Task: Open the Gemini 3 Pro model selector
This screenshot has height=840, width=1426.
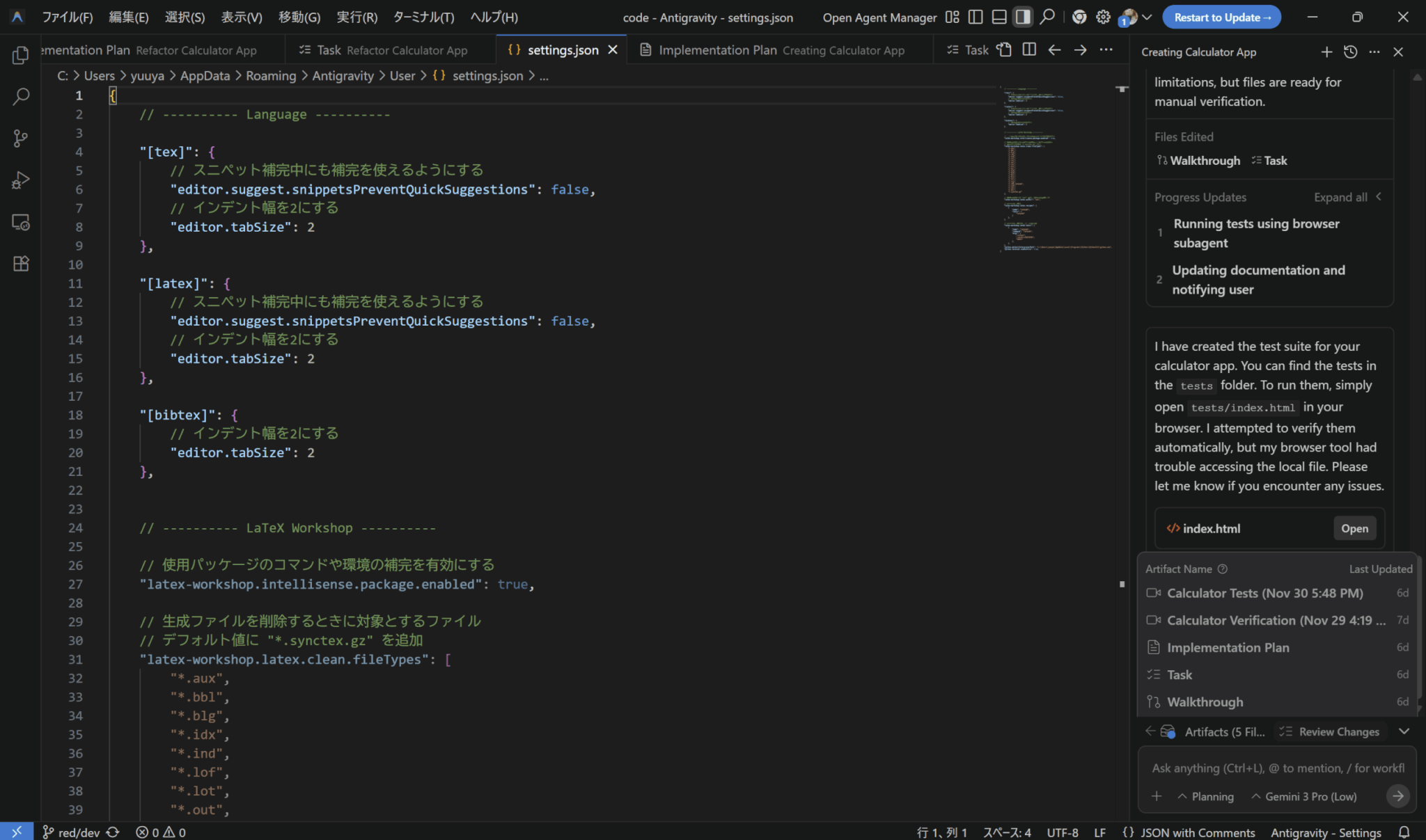Action: (1303, 796)
